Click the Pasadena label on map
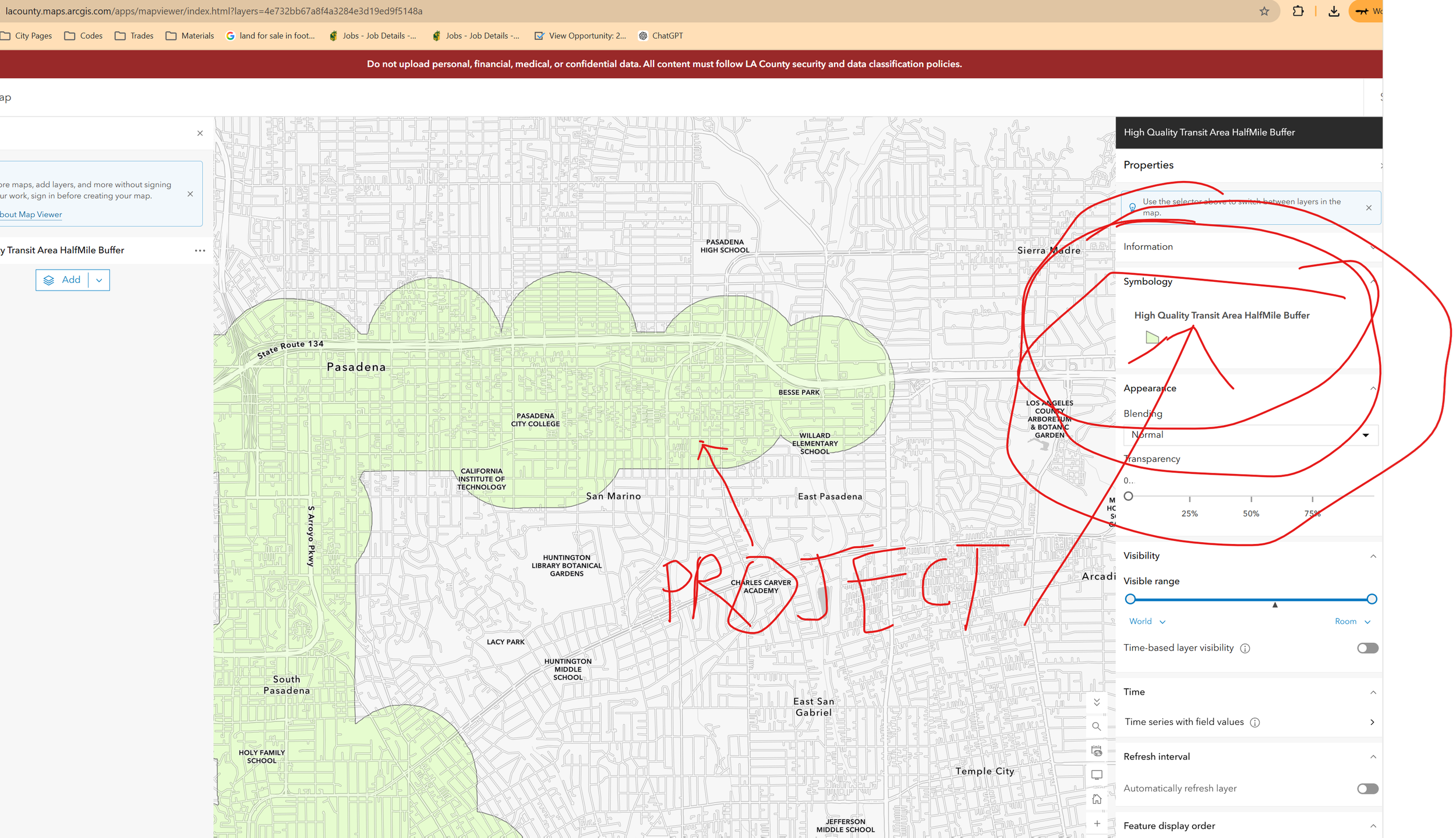This screenshot has width=1456, height=838. coord(356,367)
